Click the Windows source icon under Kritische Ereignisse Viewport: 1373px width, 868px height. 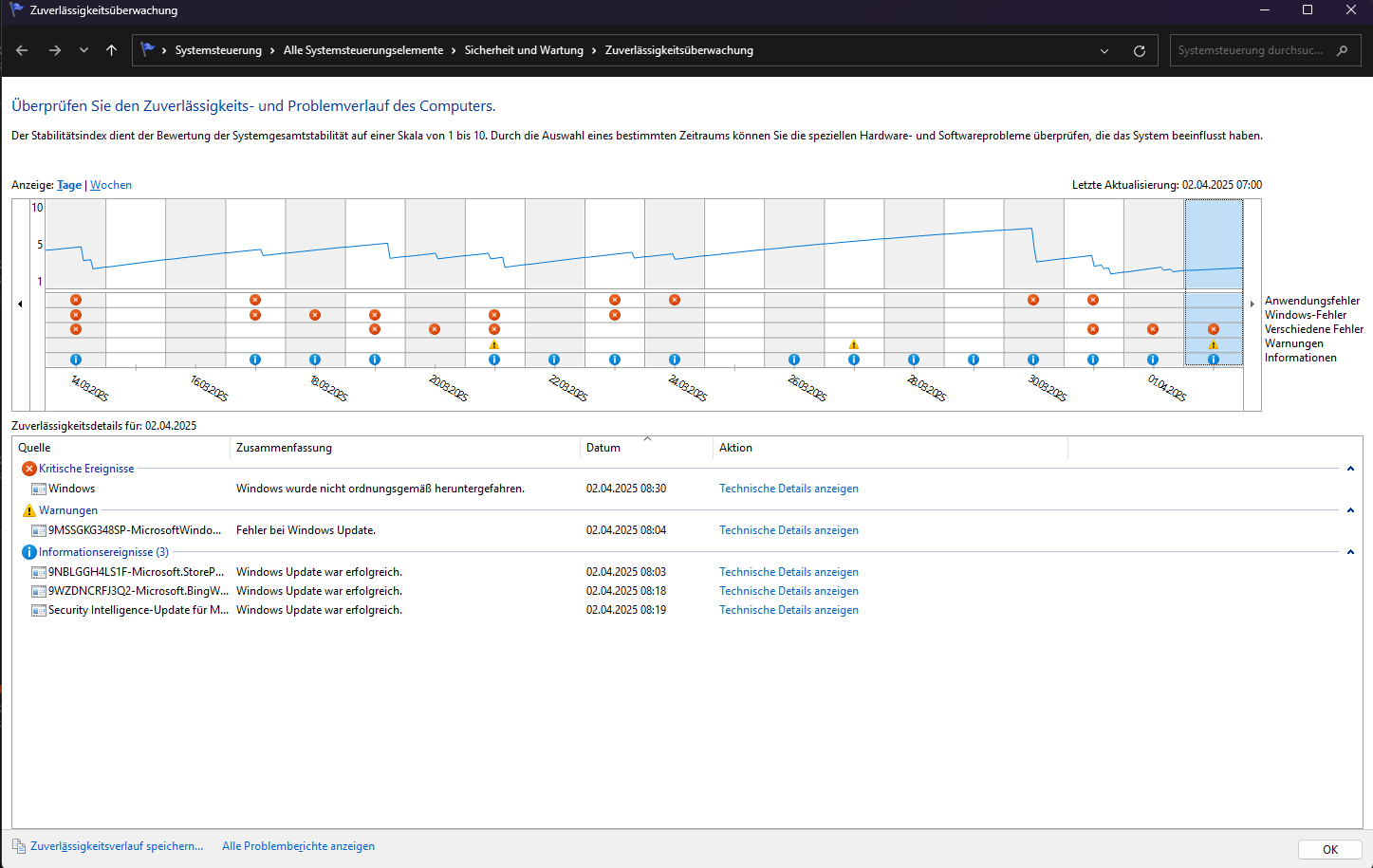pyautogui.click(x=39, y=489)
